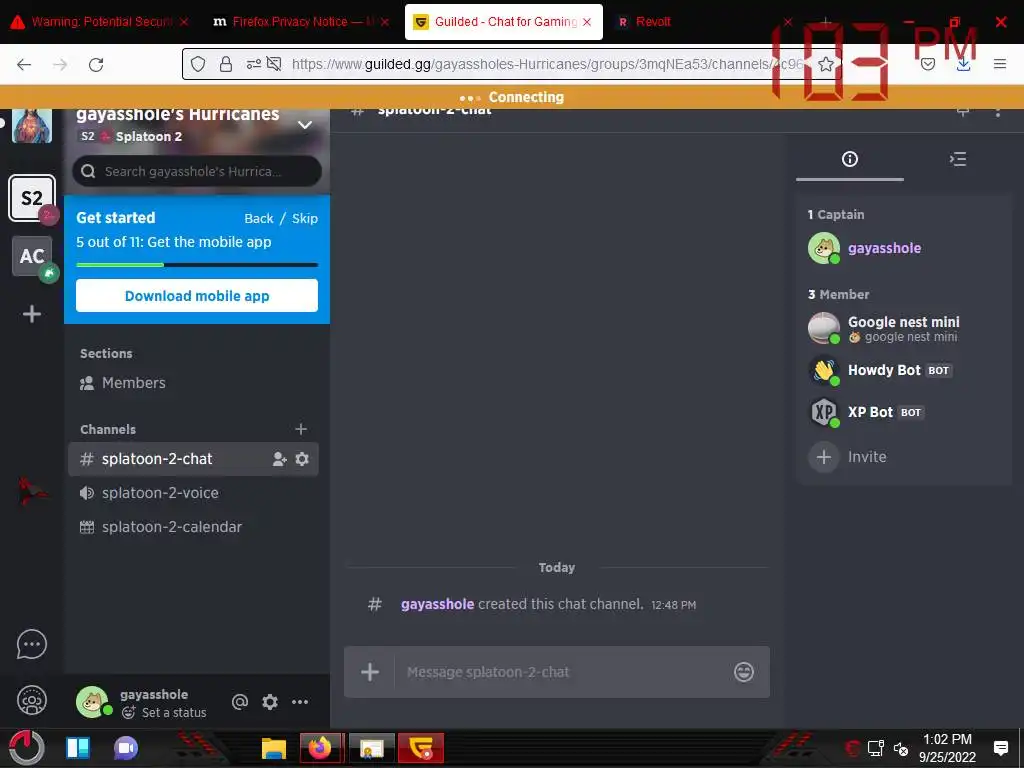Search gayasshole's Hurricanes field
This screenshot has height=768, width=1024.
tap(197, 171)
